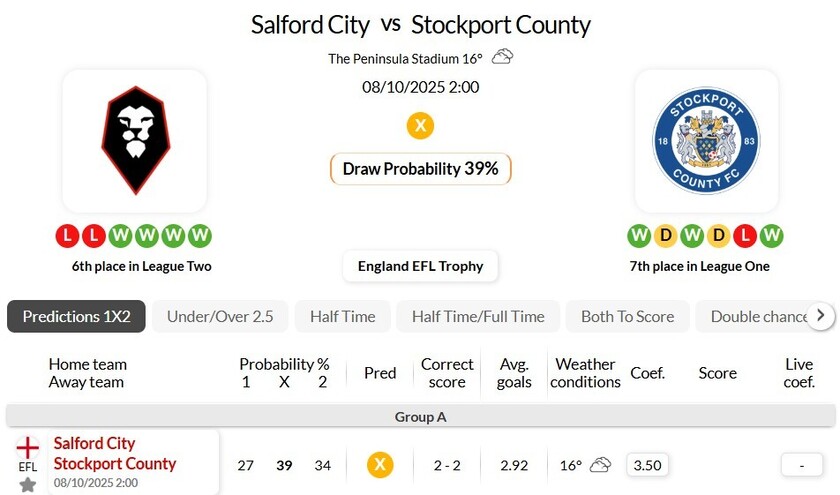Click the favorite star icon below EFL
Image resolution: width=840 pixels, height=495 pixels.
coord(28,485)
